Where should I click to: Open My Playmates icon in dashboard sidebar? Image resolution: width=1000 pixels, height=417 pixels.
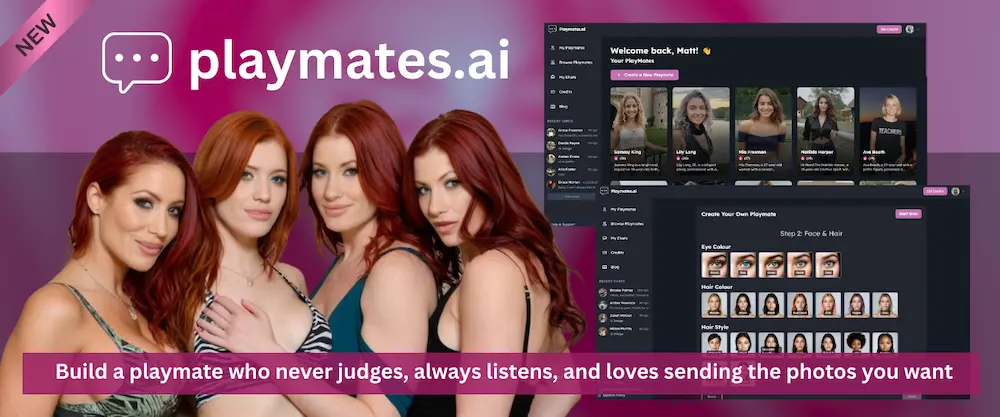pyautogui.click(x=552, y=48)
